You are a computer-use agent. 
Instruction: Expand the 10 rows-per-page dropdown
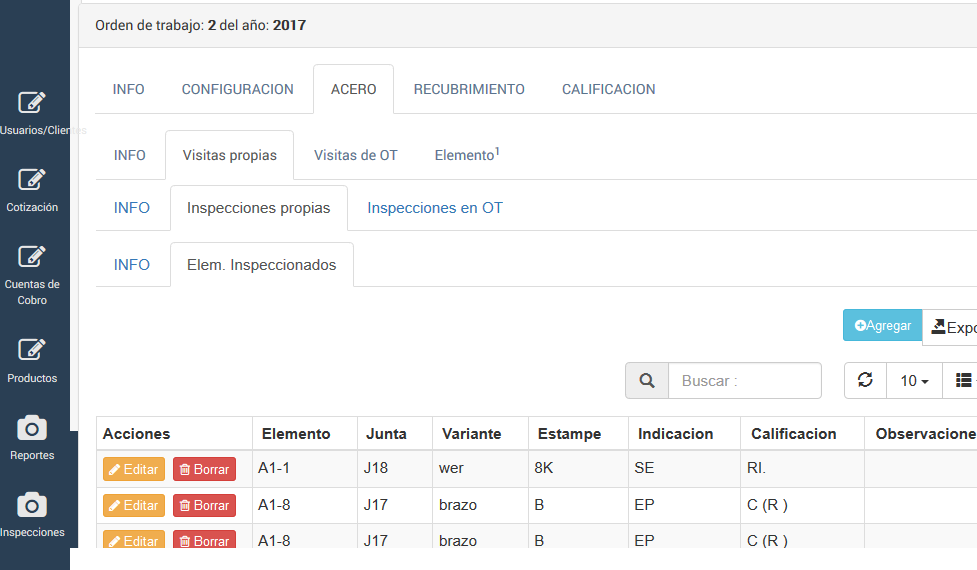tap(914, 381)
